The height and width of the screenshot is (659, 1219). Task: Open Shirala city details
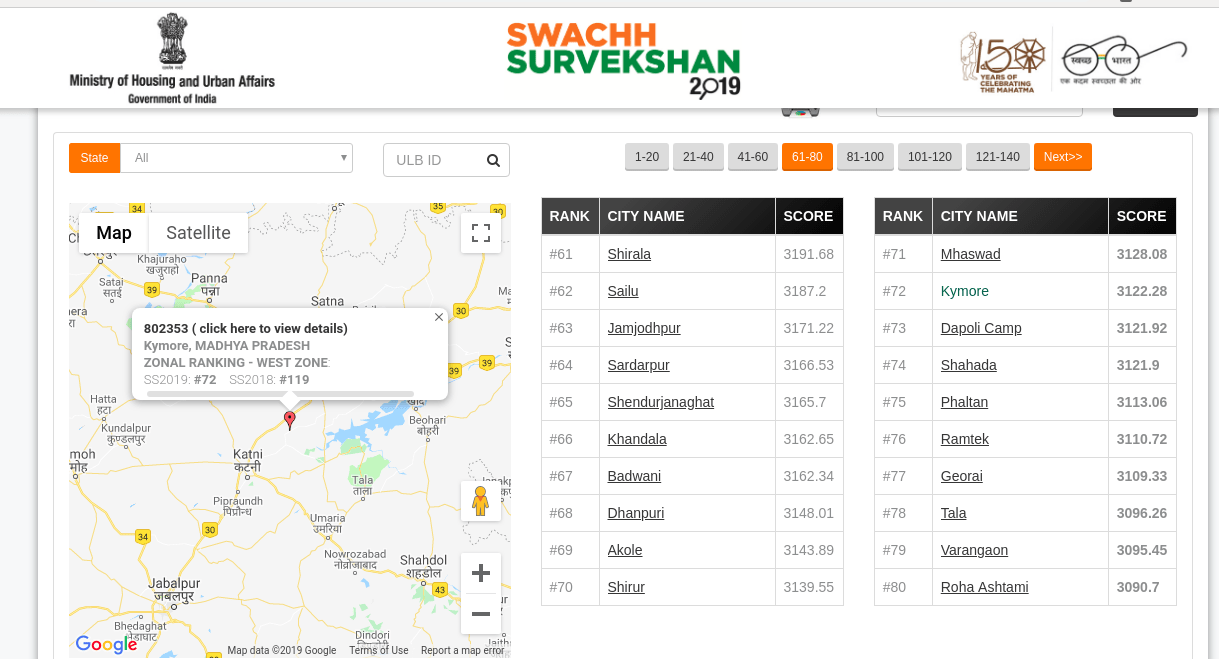[x=629, y=253]
